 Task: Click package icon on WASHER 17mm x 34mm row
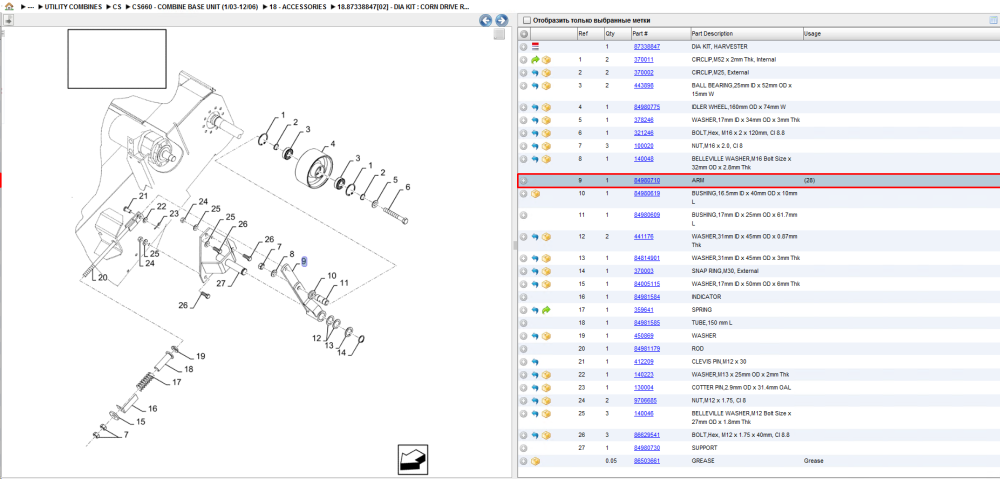coord(547,120)
